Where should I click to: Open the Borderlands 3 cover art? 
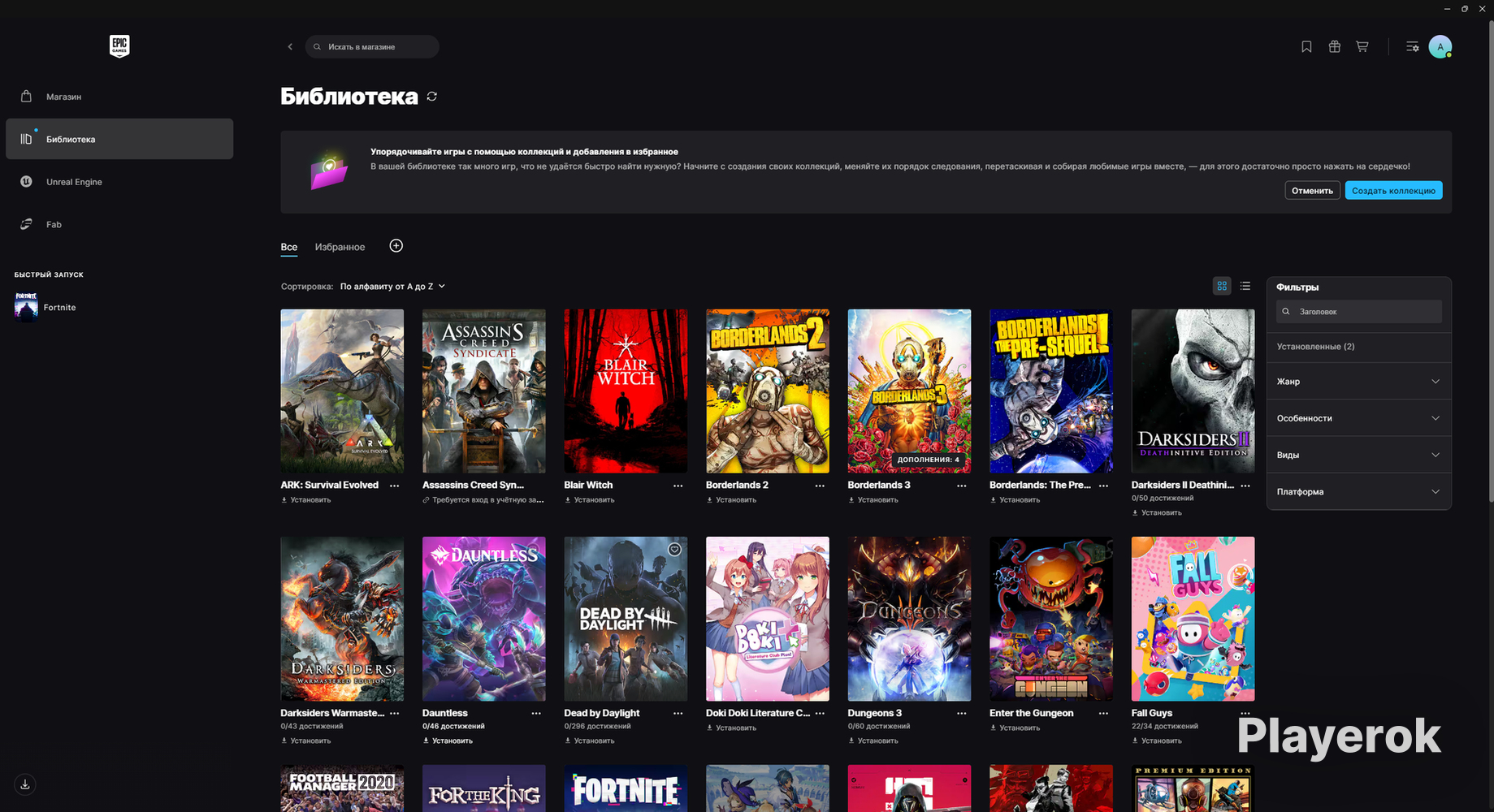click(x=909, y=391)
